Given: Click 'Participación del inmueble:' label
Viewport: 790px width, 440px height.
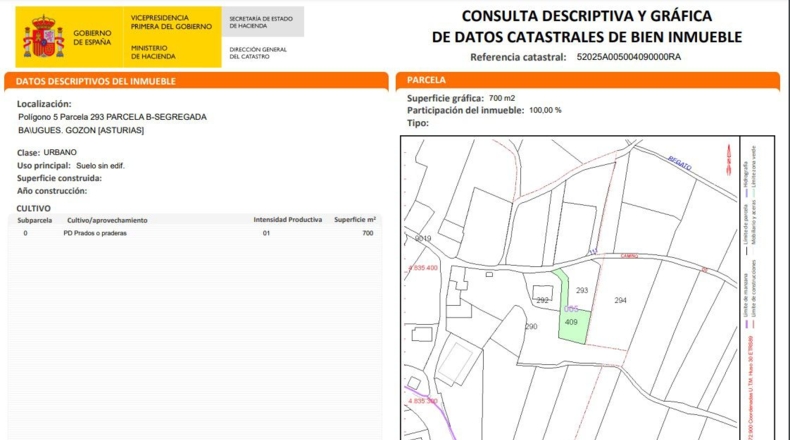Looking at the screenshot, I should (466, 110).
